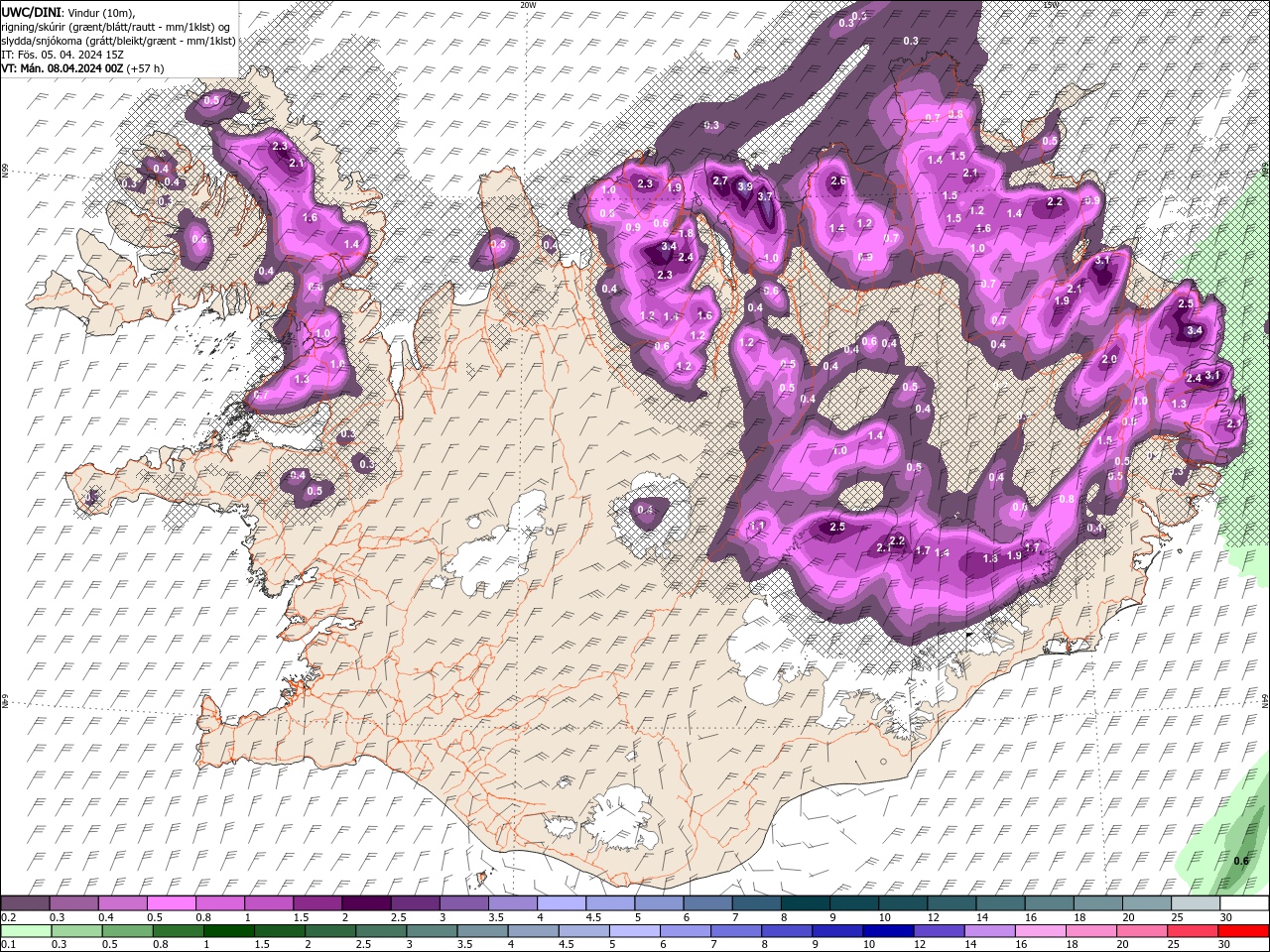This screenshot has width=1270, height=952.
Task: Pick the 0.8 swatch in the upper legend row
Action: tap(219, 903)
